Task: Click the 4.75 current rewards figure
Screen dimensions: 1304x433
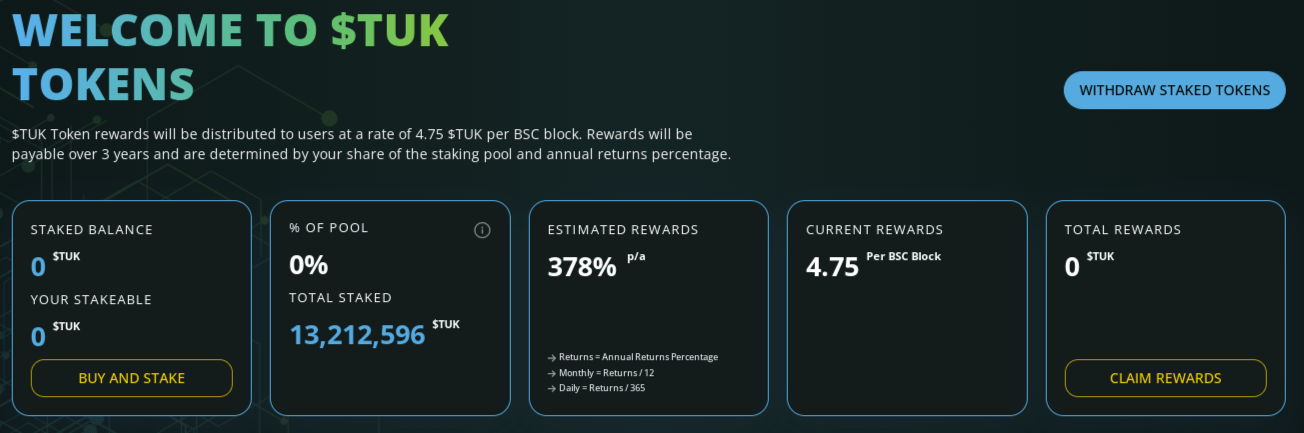Action: point(832,267)
